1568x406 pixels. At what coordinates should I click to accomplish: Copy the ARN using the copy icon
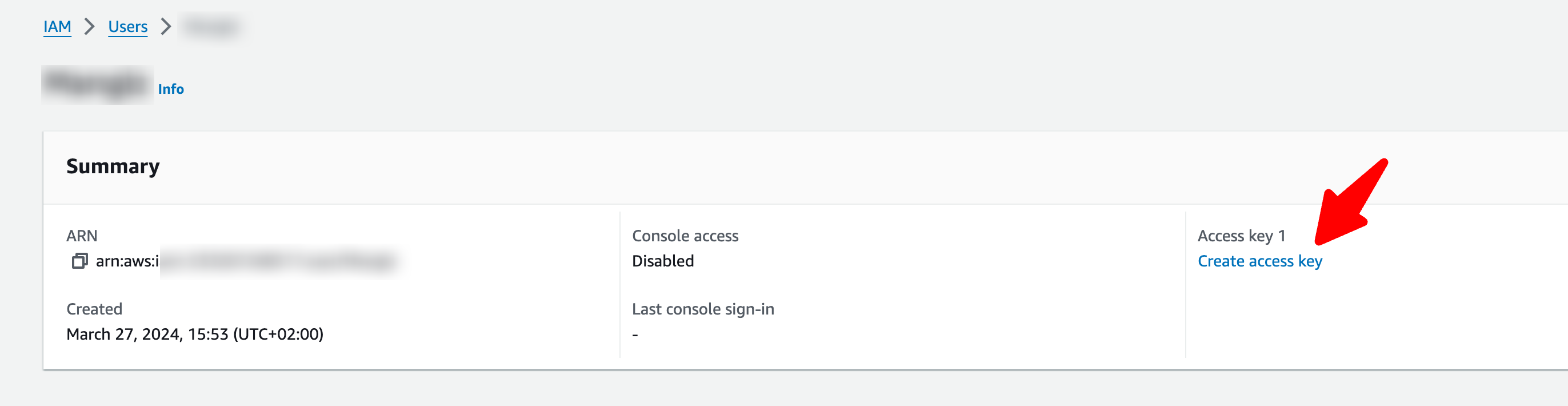(80, 261)
